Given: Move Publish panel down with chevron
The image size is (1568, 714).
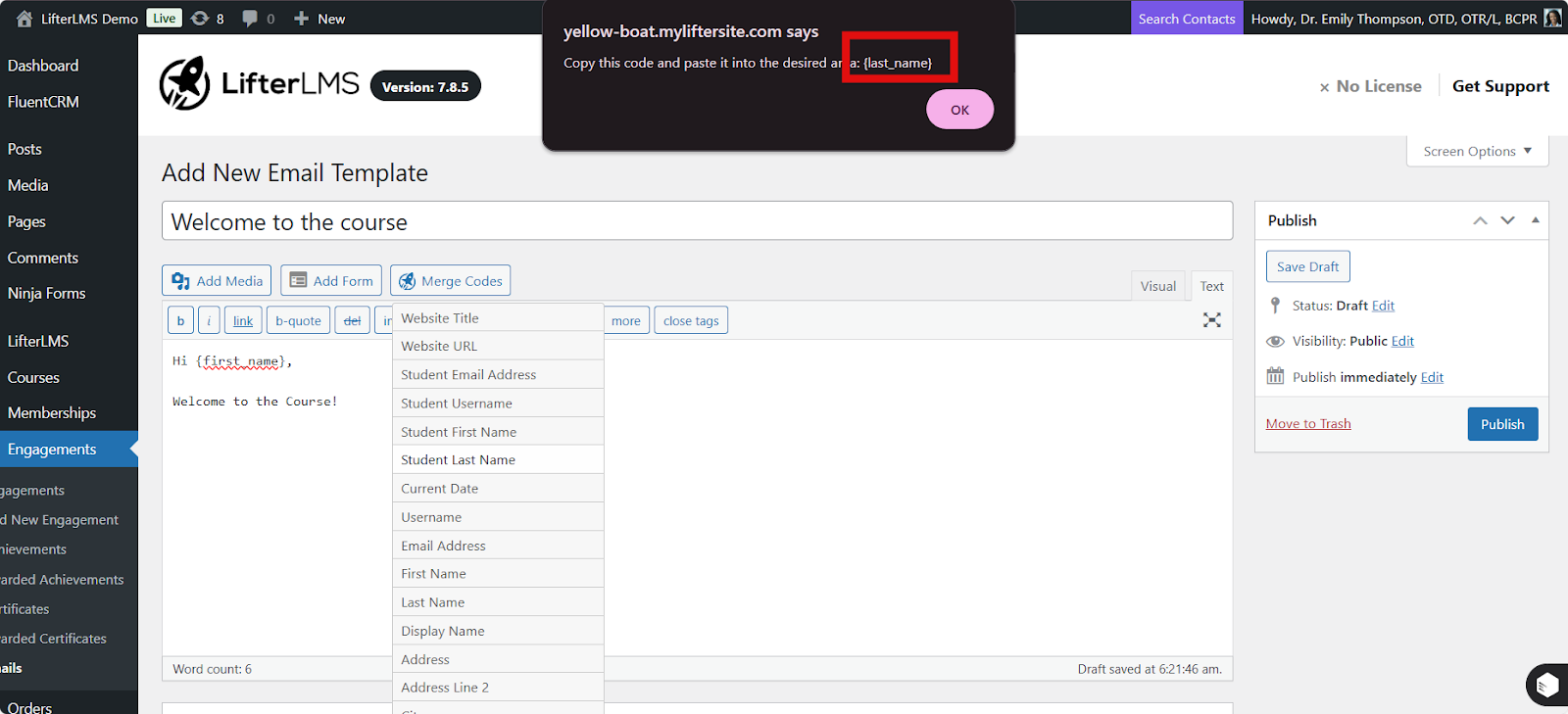Looking at the screenshot, I should click(x=1508, y=220).
